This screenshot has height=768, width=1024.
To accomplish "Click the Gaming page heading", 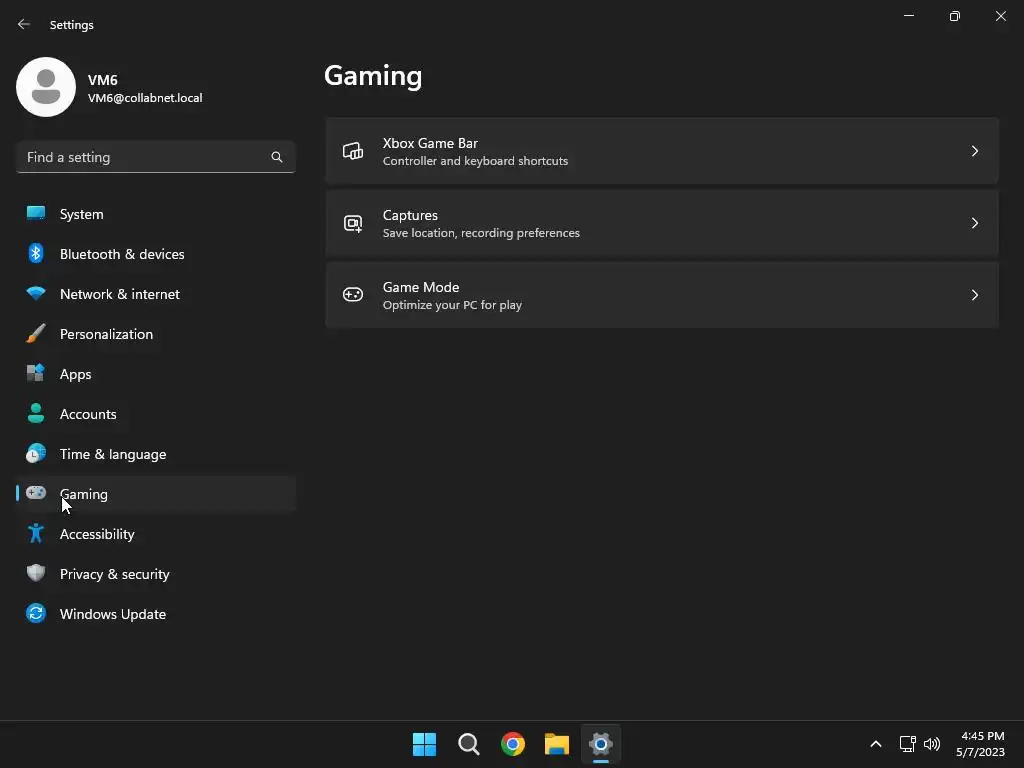I will [373, 76].
